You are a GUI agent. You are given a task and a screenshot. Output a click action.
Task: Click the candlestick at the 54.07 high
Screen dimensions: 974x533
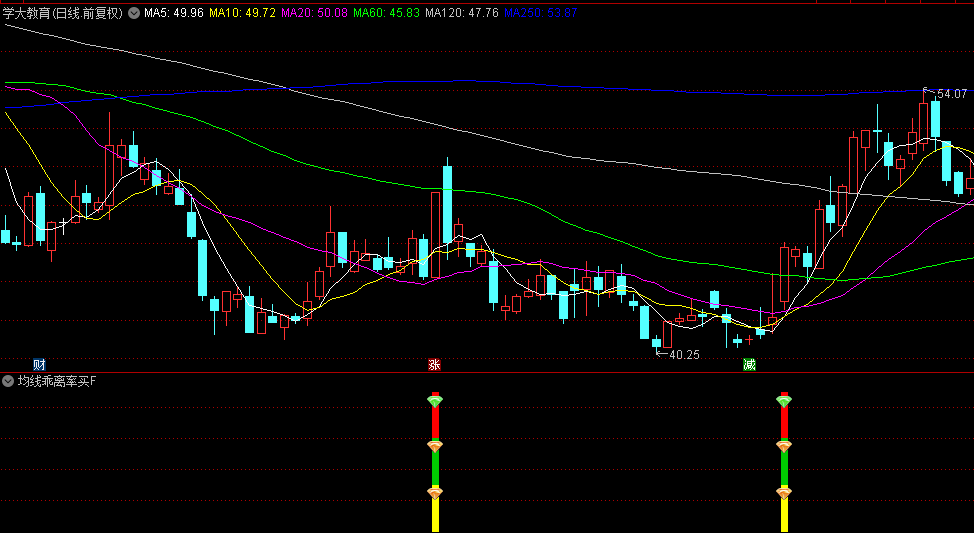pyautogui.click(x=924, y=123)
